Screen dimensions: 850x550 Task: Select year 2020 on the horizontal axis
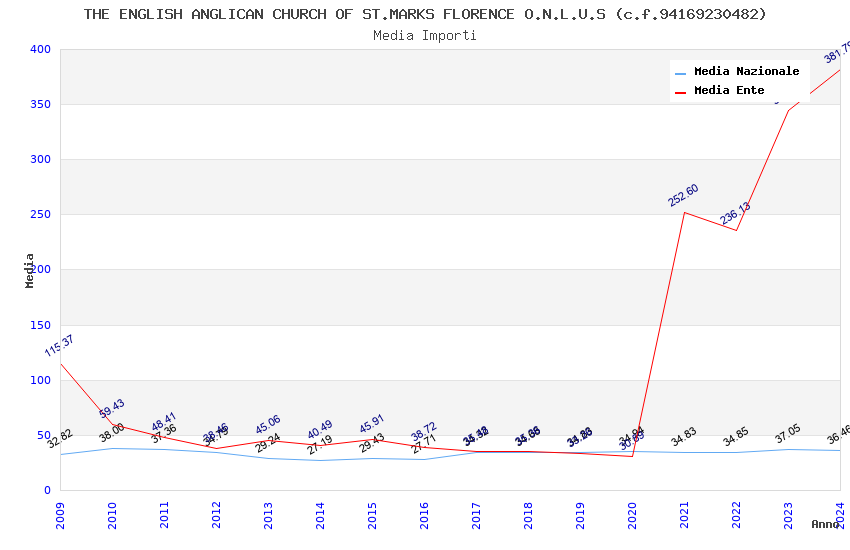point(633,515)
